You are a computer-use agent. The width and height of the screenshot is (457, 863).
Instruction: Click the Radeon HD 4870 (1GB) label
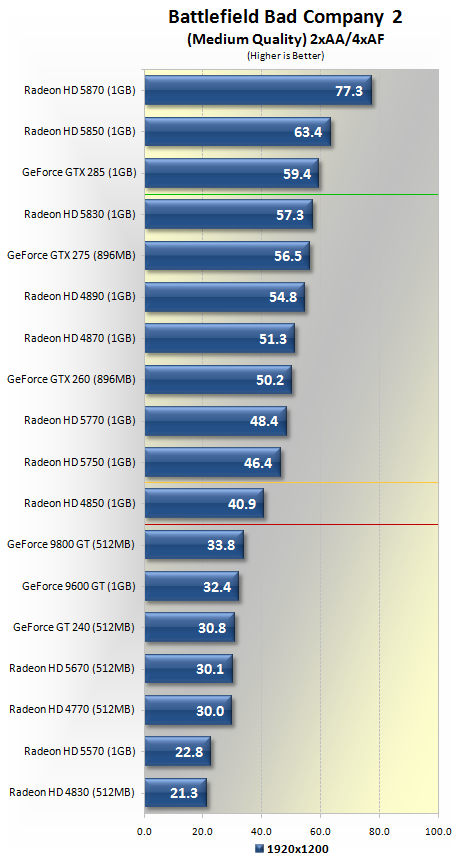79,338
